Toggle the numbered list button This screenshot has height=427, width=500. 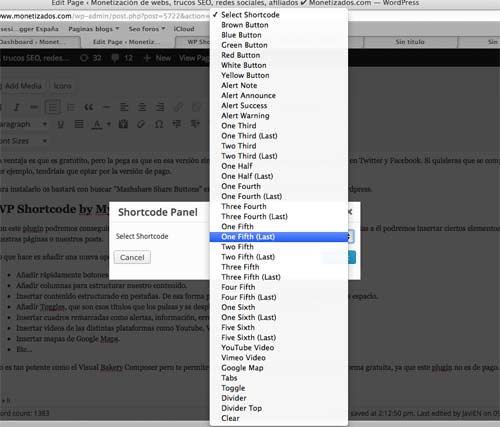pos(71,107)
